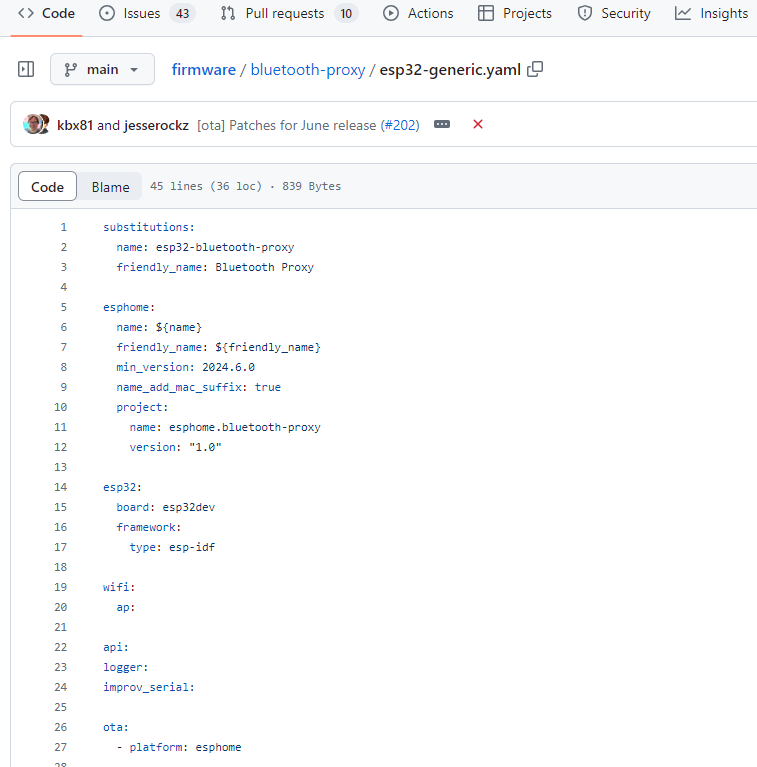Switch to the Actions tab
Viewport: 757px width, 767px height.
(418, 13)
